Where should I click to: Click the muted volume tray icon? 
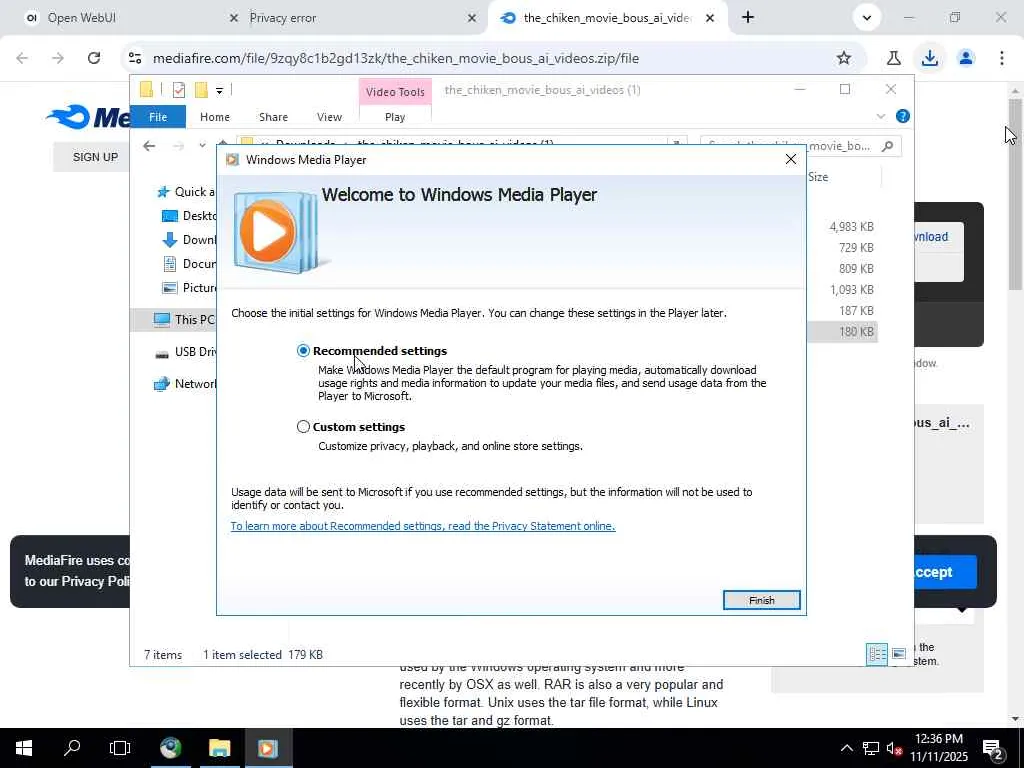tap(894, 748)
